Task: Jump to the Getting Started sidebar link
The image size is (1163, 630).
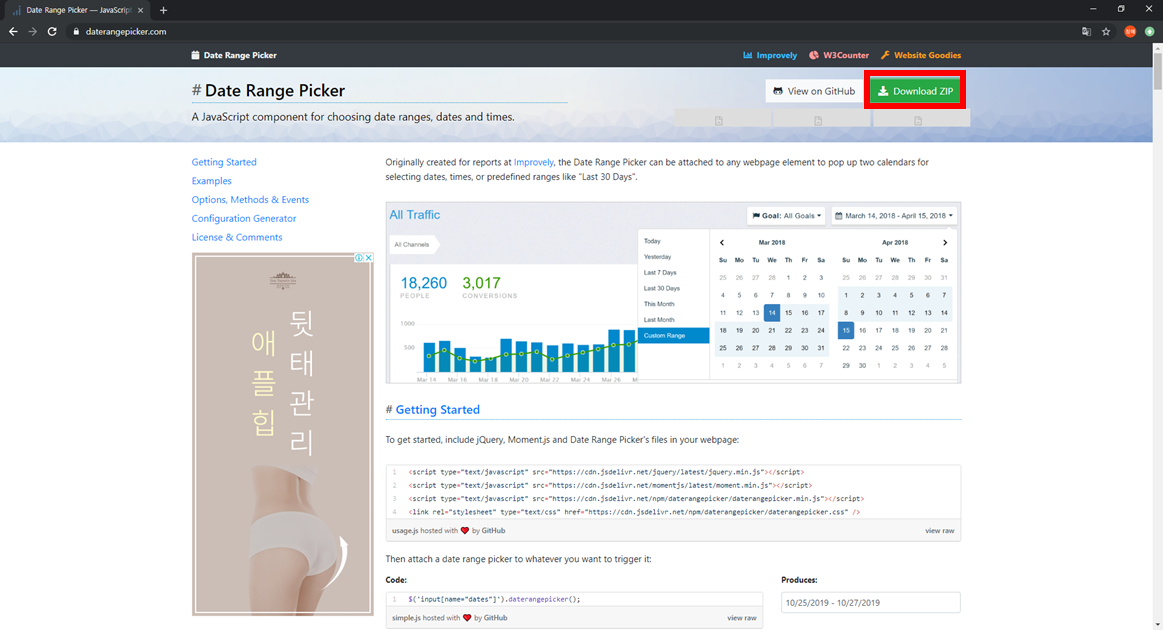Action: click(x=224, y=162)
